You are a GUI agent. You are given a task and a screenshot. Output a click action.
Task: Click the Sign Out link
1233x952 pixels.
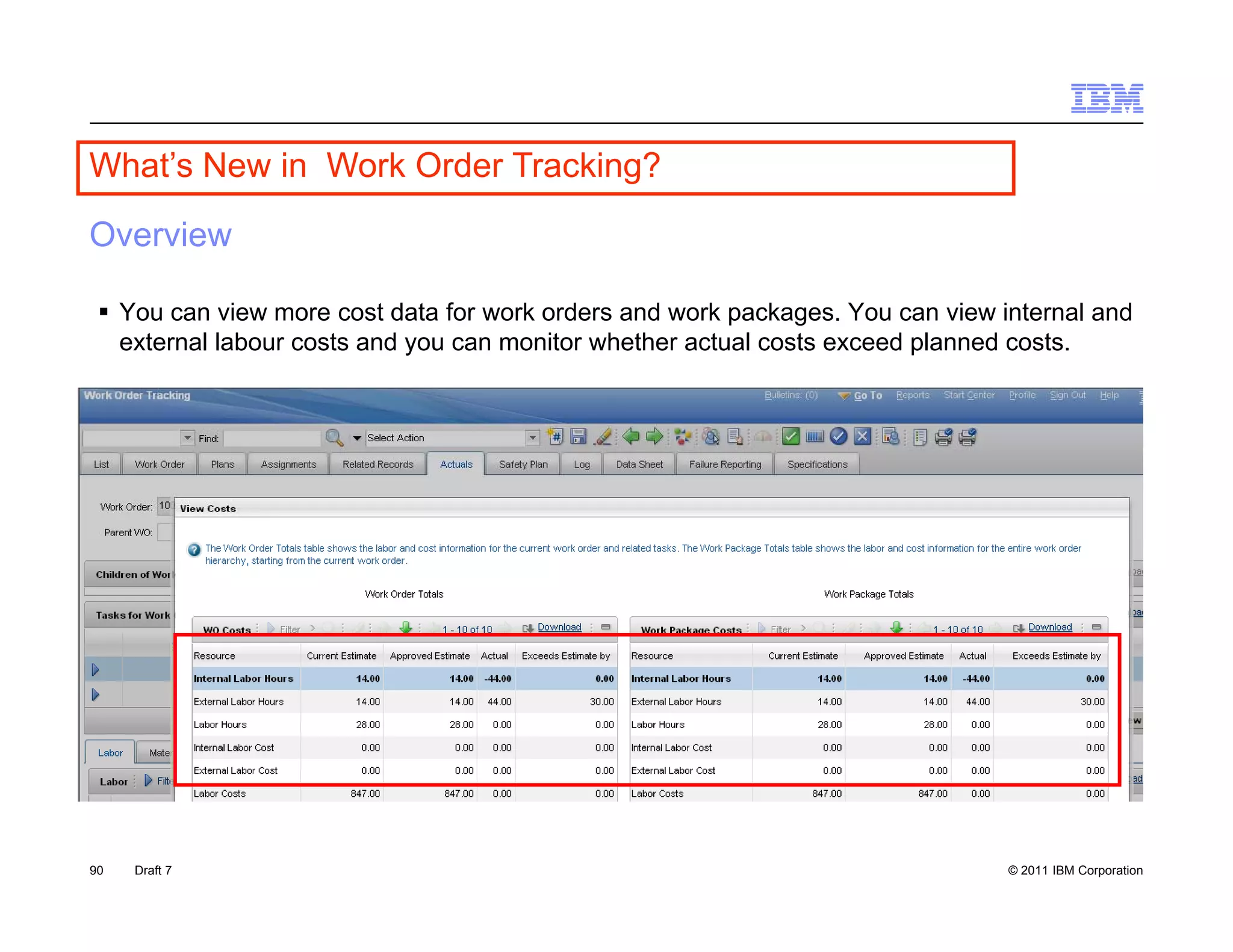coord(1067,395)
